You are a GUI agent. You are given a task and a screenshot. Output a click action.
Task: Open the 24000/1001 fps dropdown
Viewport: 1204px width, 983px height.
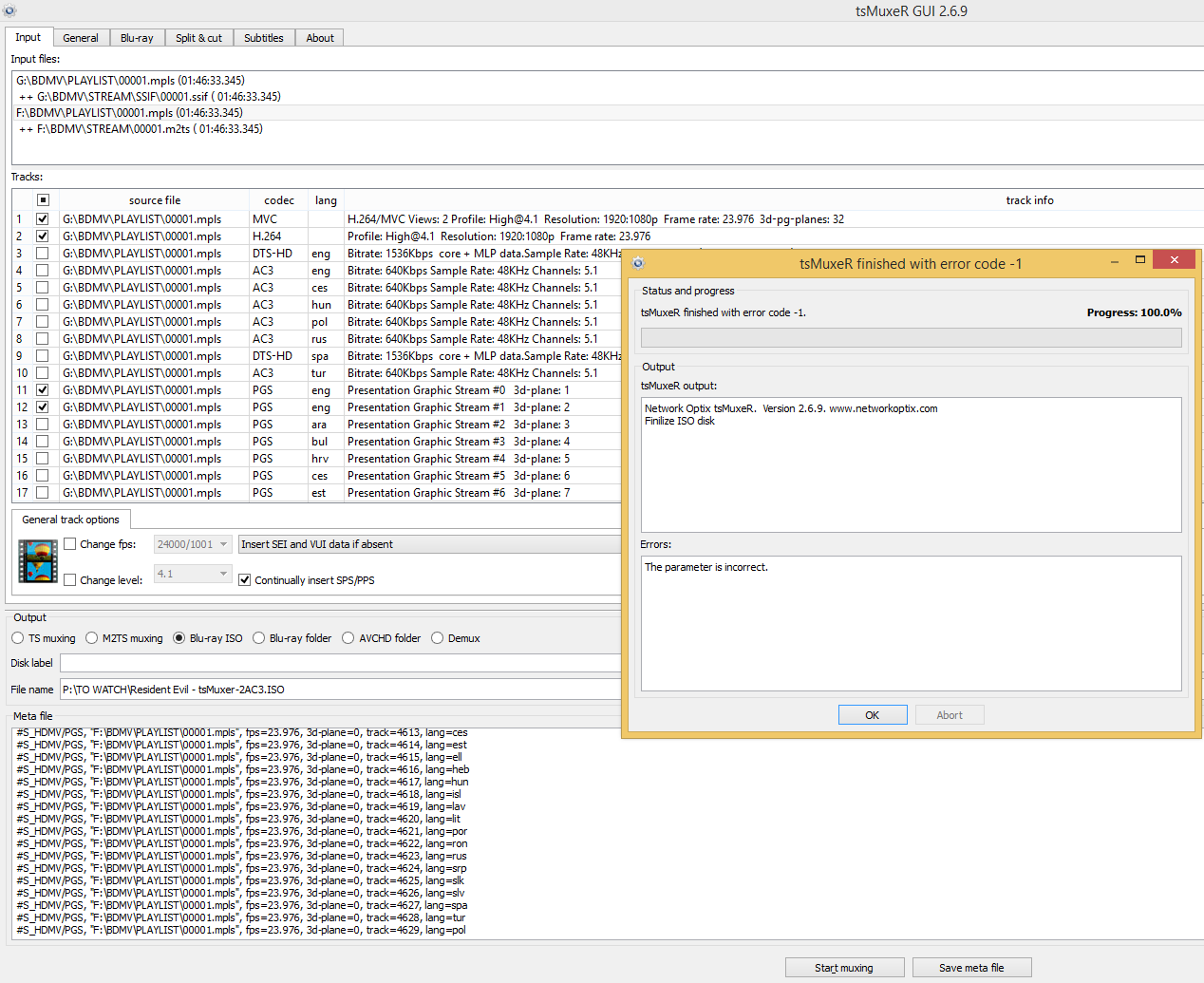click(193, 544)
